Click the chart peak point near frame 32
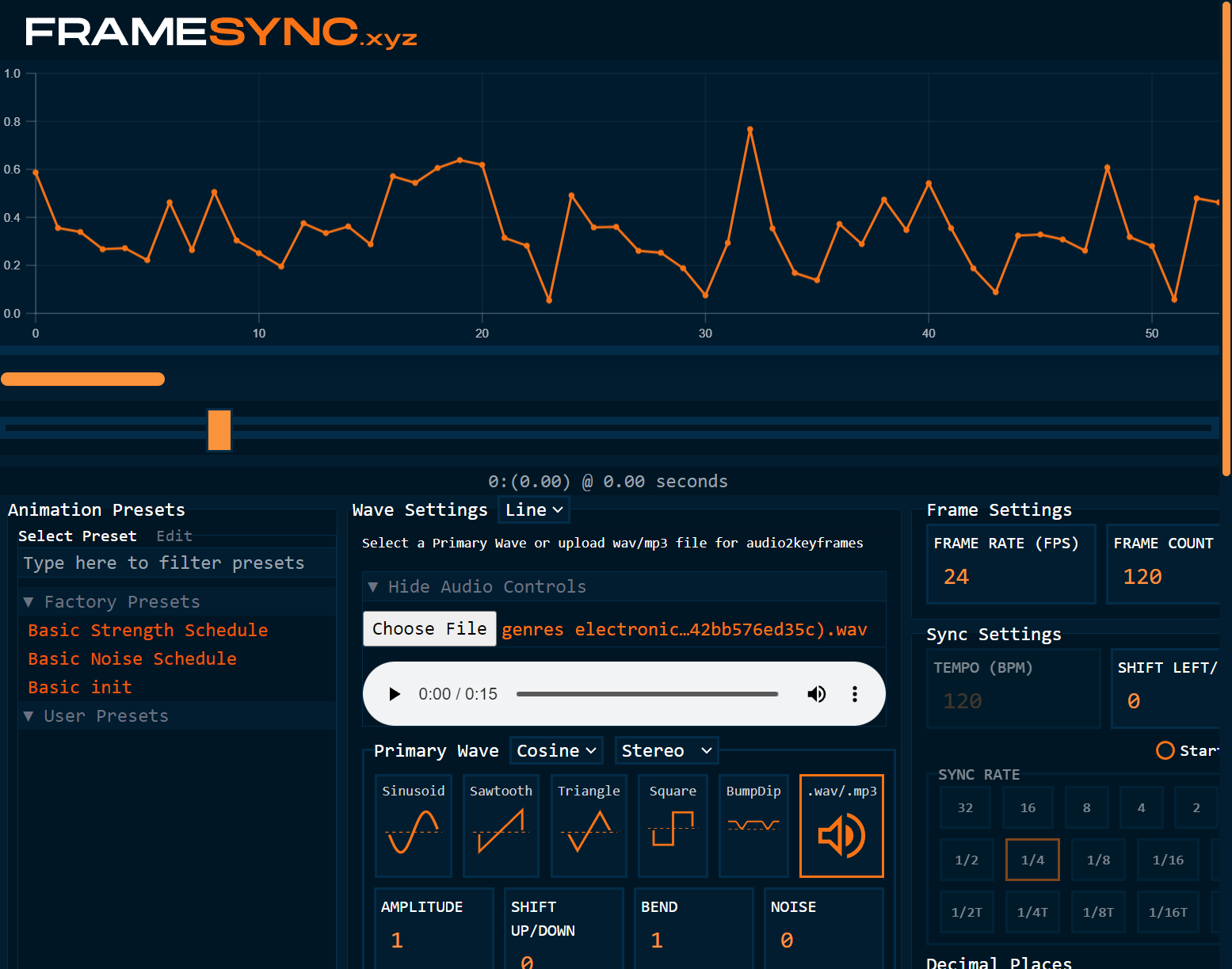The width and height of the screenshot is (1232, 969). [749, 129]
